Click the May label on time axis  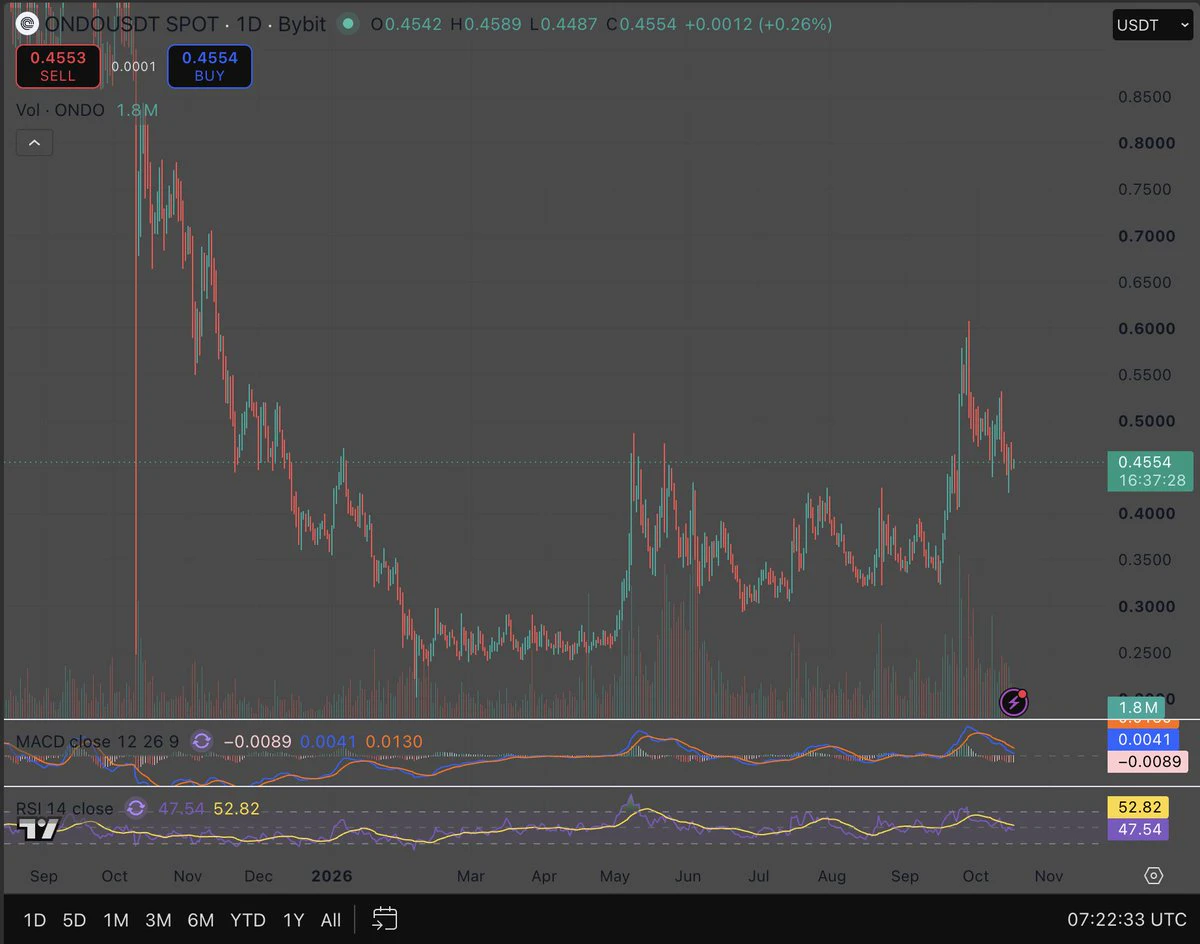[x=615, y=876]
